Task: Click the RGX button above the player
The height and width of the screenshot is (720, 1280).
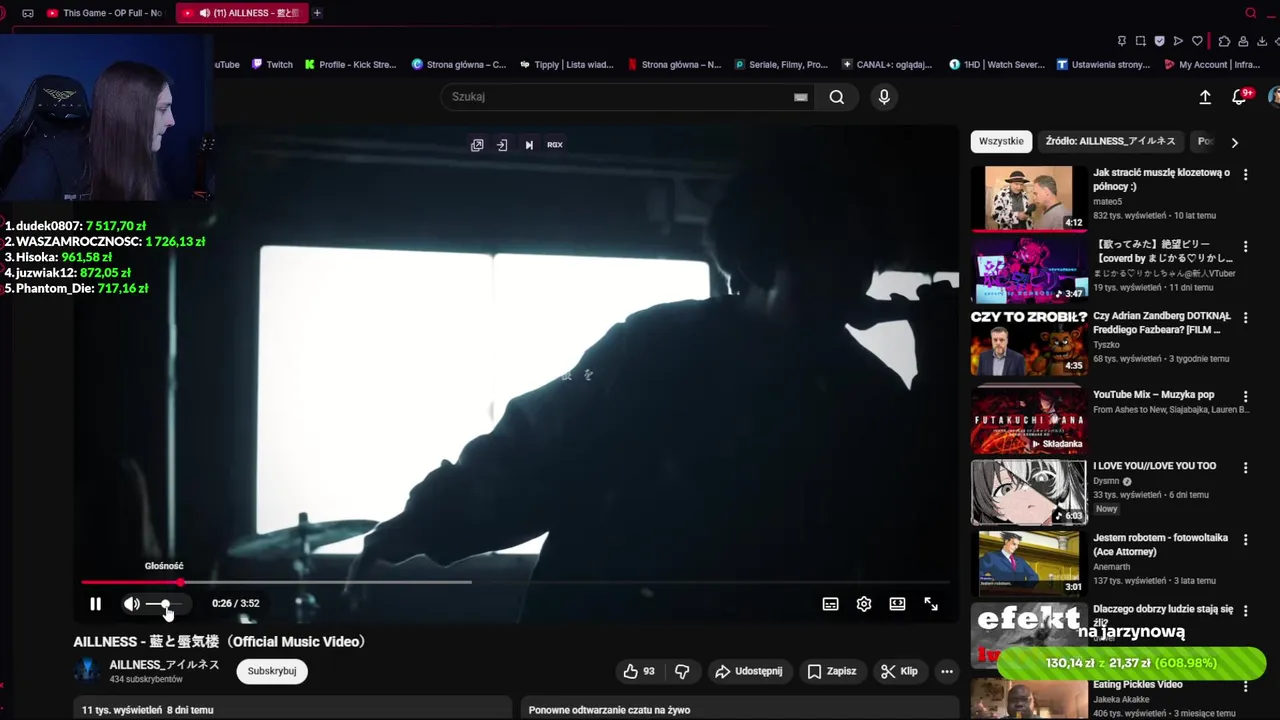Action: pyautogui.click(x=555, y=145)
